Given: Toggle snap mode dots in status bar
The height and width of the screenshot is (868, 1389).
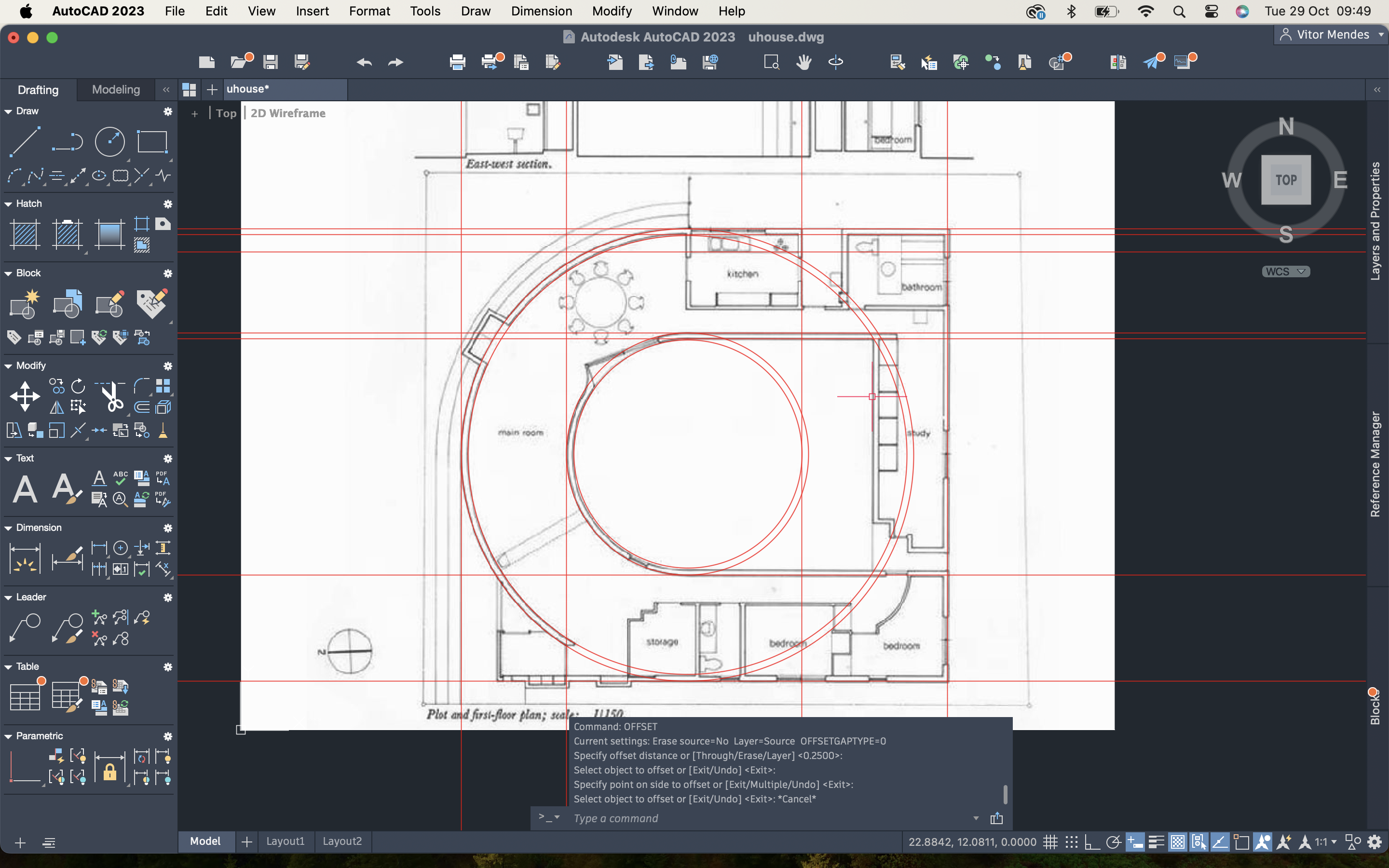Looking at the screenshot, I should [x=1071, y=842].
